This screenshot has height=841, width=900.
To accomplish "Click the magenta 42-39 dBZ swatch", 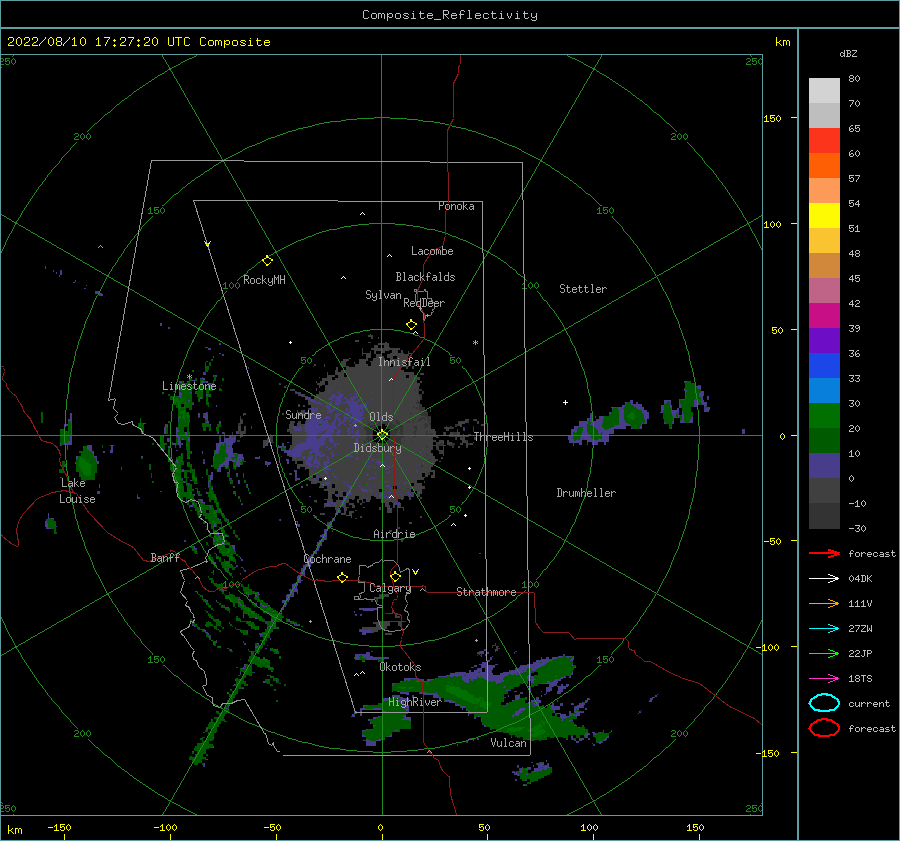I will click(x=824, y=316).
